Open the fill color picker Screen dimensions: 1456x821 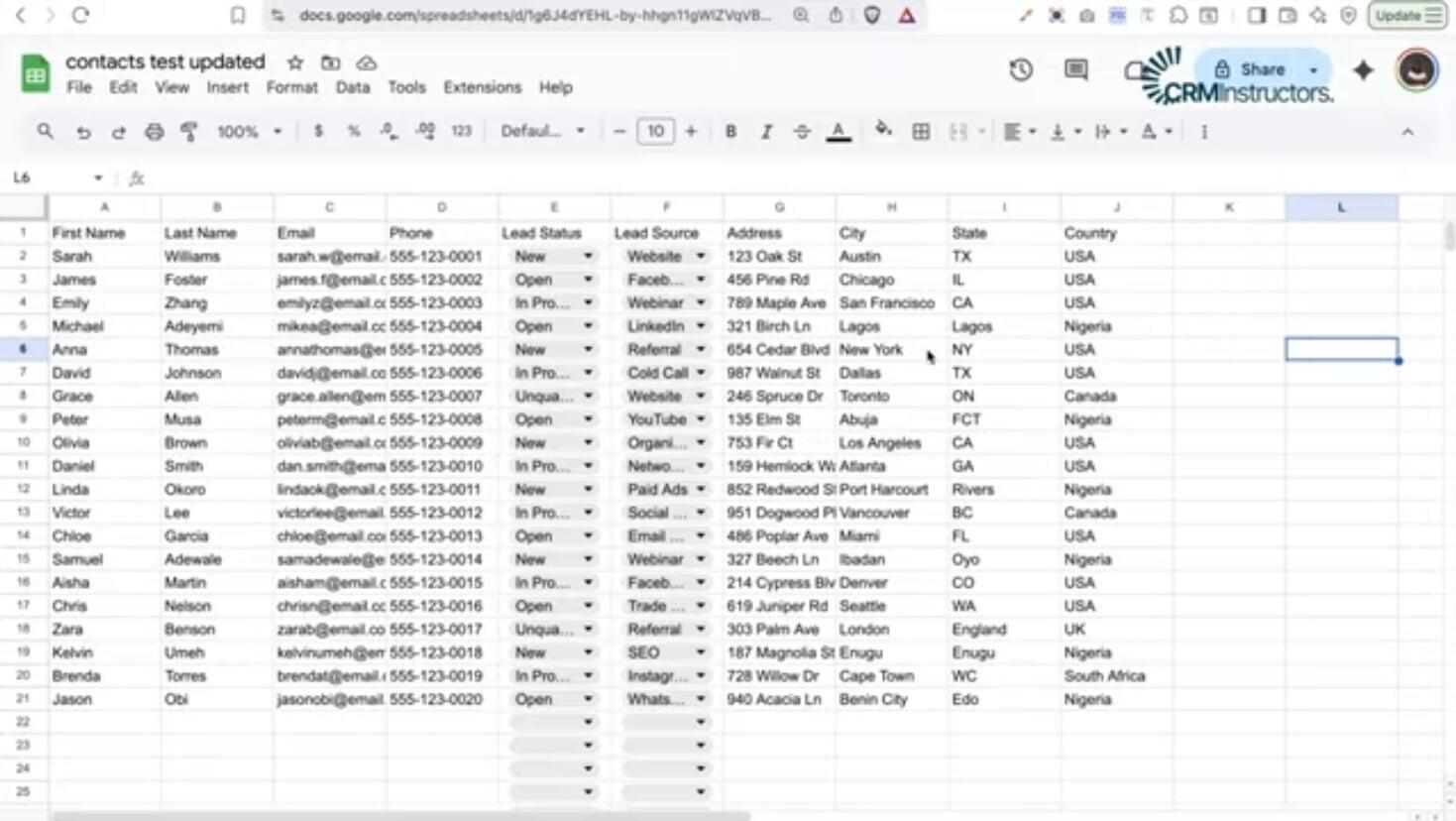(x=883, y=131)
